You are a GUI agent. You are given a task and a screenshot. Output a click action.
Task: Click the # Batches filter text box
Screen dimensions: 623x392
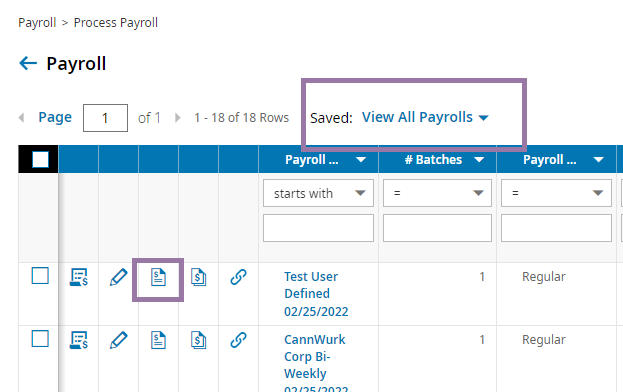(x=437, y=228)
